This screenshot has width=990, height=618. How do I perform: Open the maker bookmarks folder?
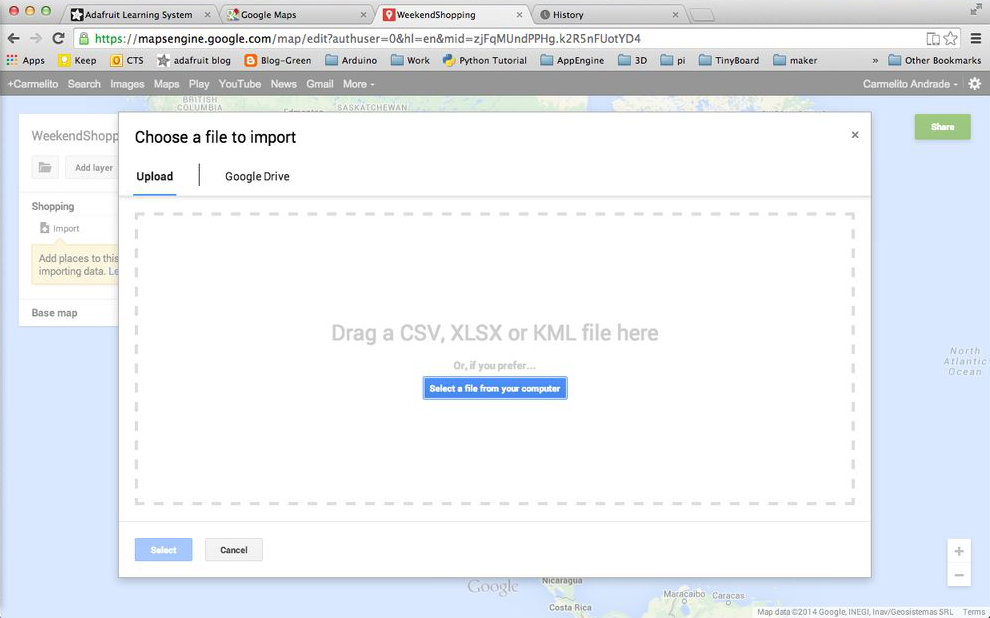pyautogui.click(x=795, y=61)
